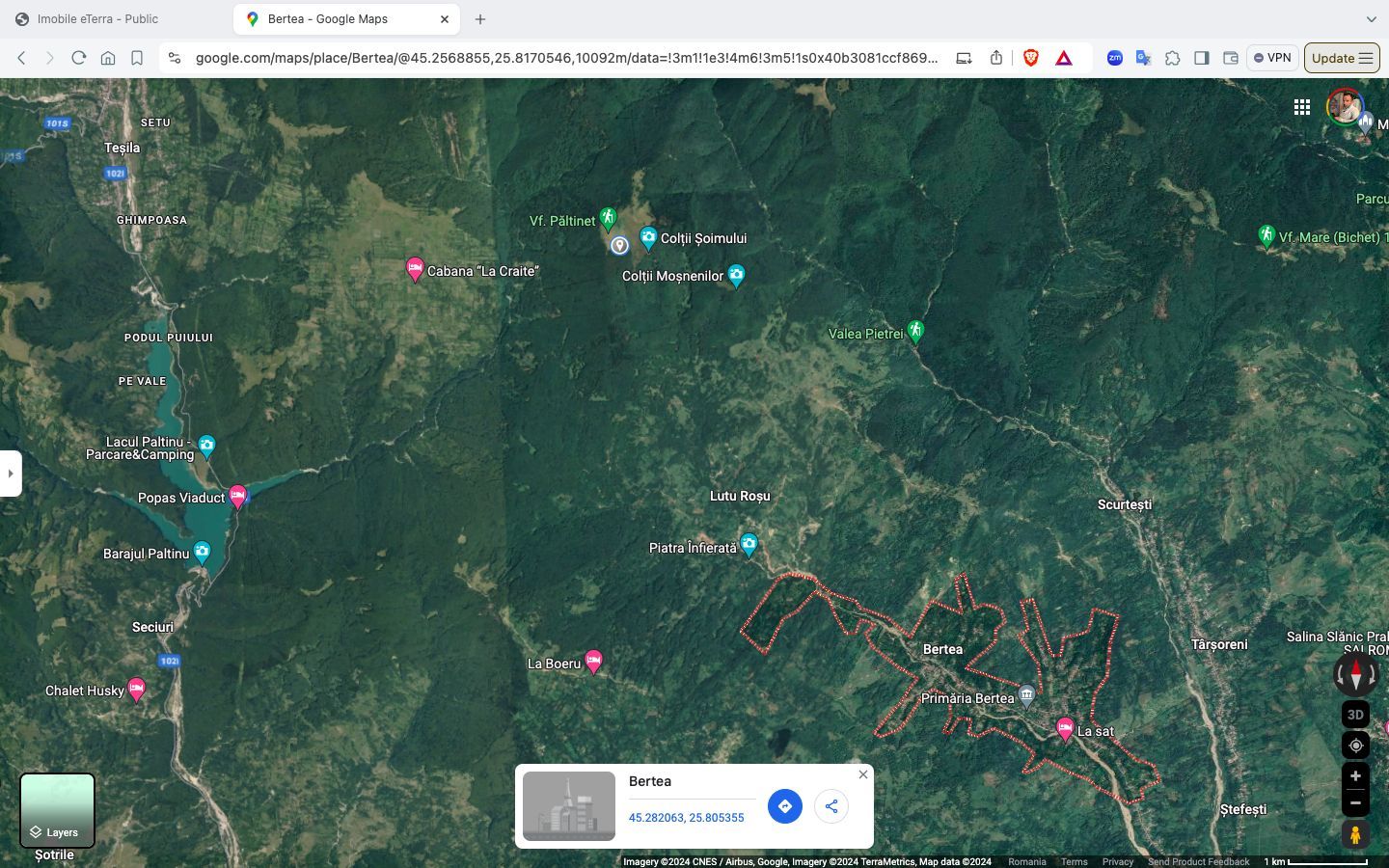This screenshot has height=868, width=1389.
Task: Click the Bertea coordinates link
Action: [687, 818]
